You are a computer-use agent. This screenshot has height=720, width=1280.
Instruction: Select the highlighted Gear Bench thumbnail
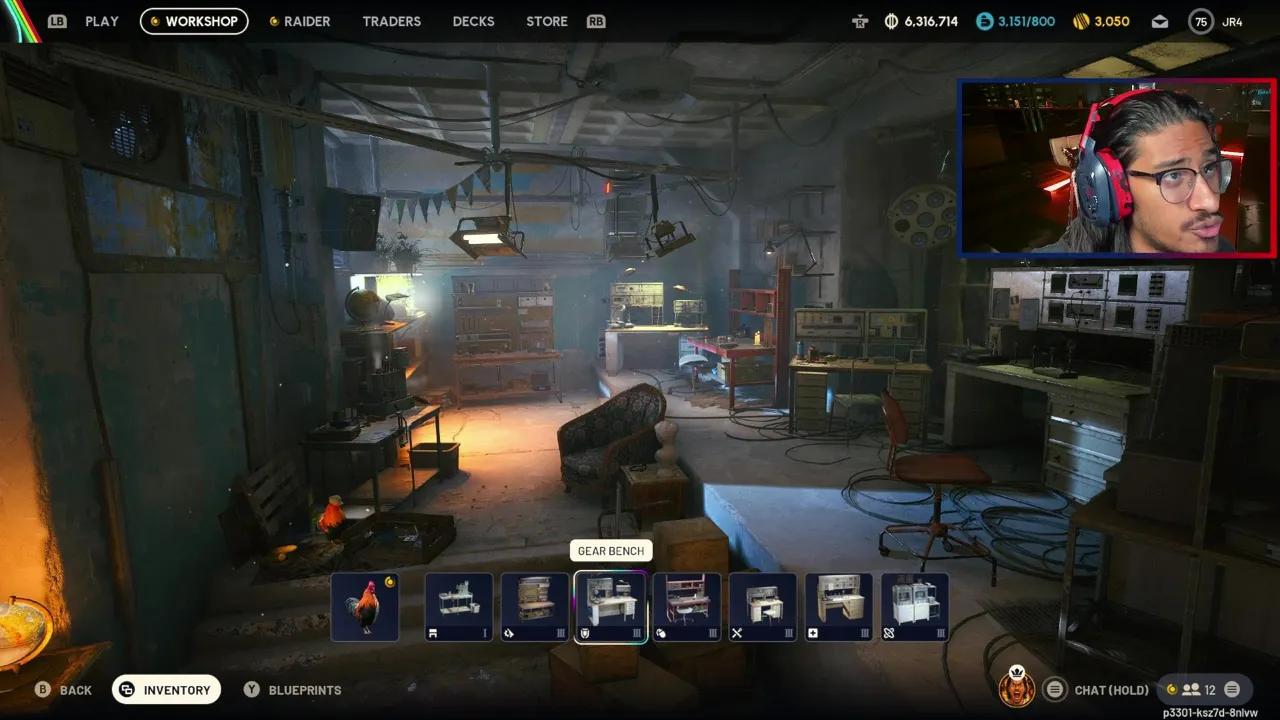[611, 607]
